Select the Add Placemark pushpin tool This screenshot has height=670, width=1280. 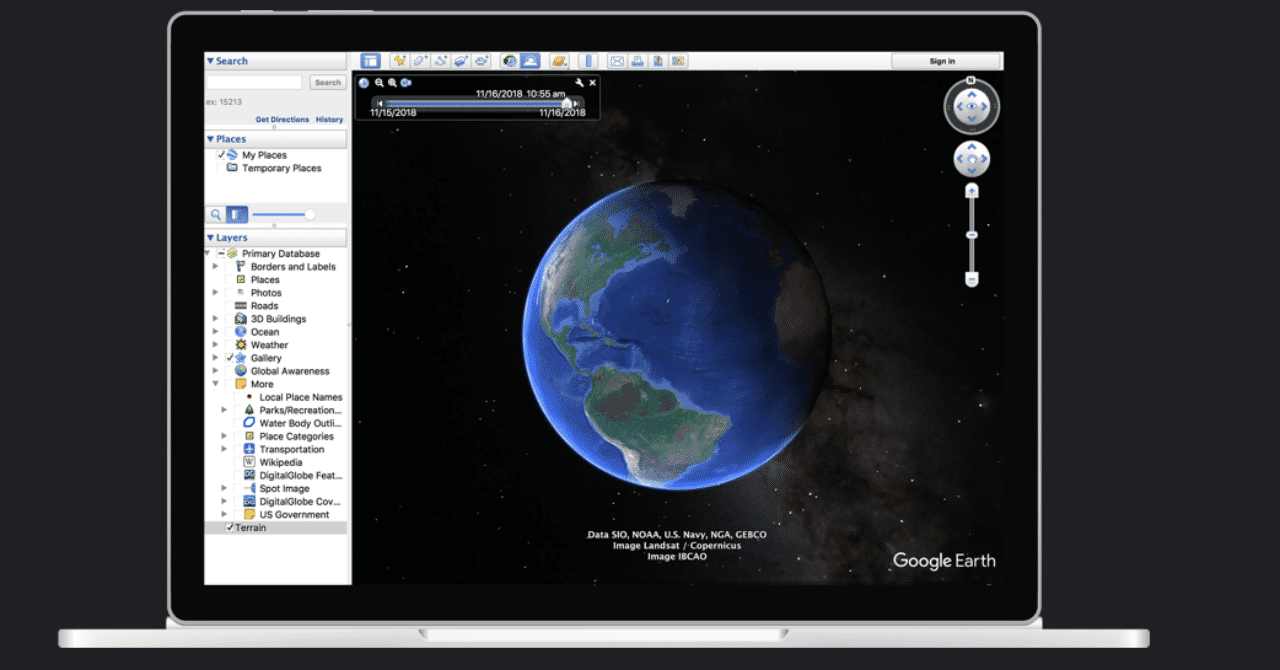point(400,61)
